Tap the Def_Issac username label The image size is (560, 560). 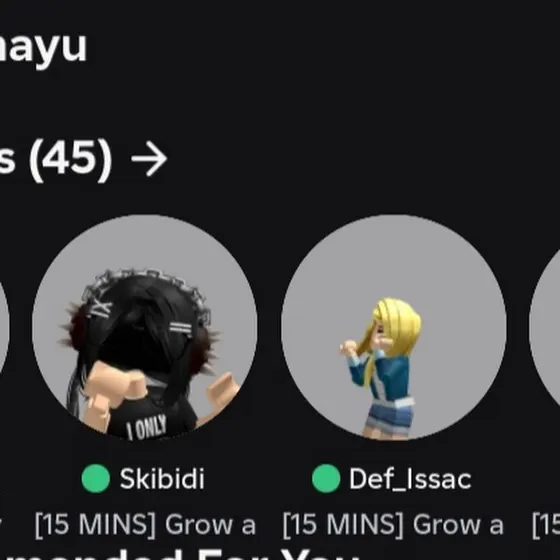pyautogui.click(x=410, y=479)
